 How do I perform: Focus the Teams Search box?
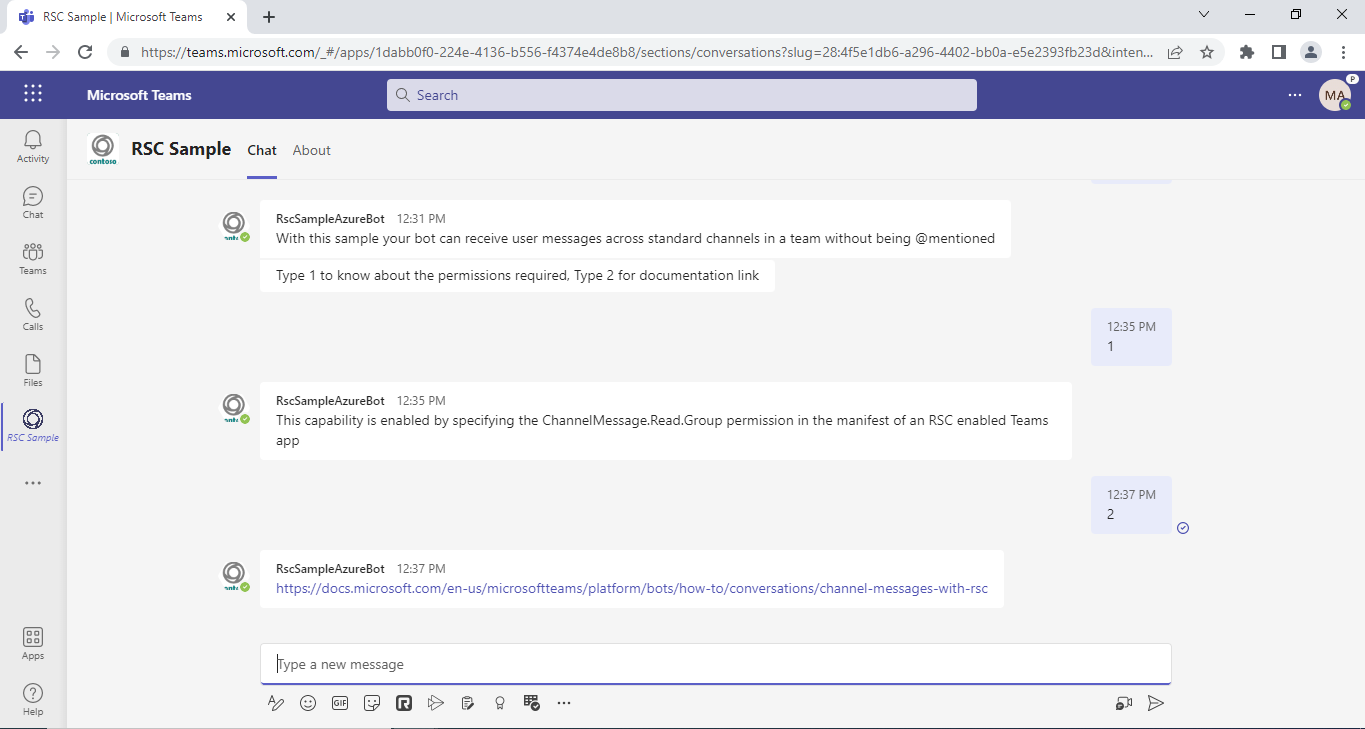pos(682,95)
